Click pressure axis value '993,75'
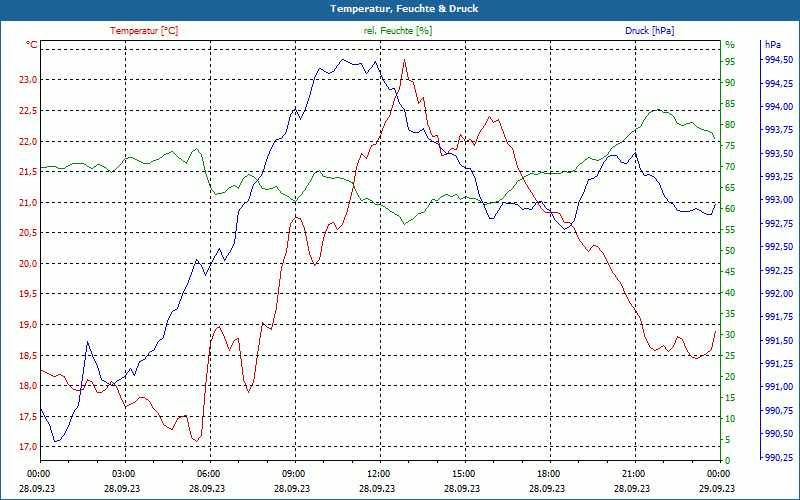 pyautogui.click(x=779, y=130)
